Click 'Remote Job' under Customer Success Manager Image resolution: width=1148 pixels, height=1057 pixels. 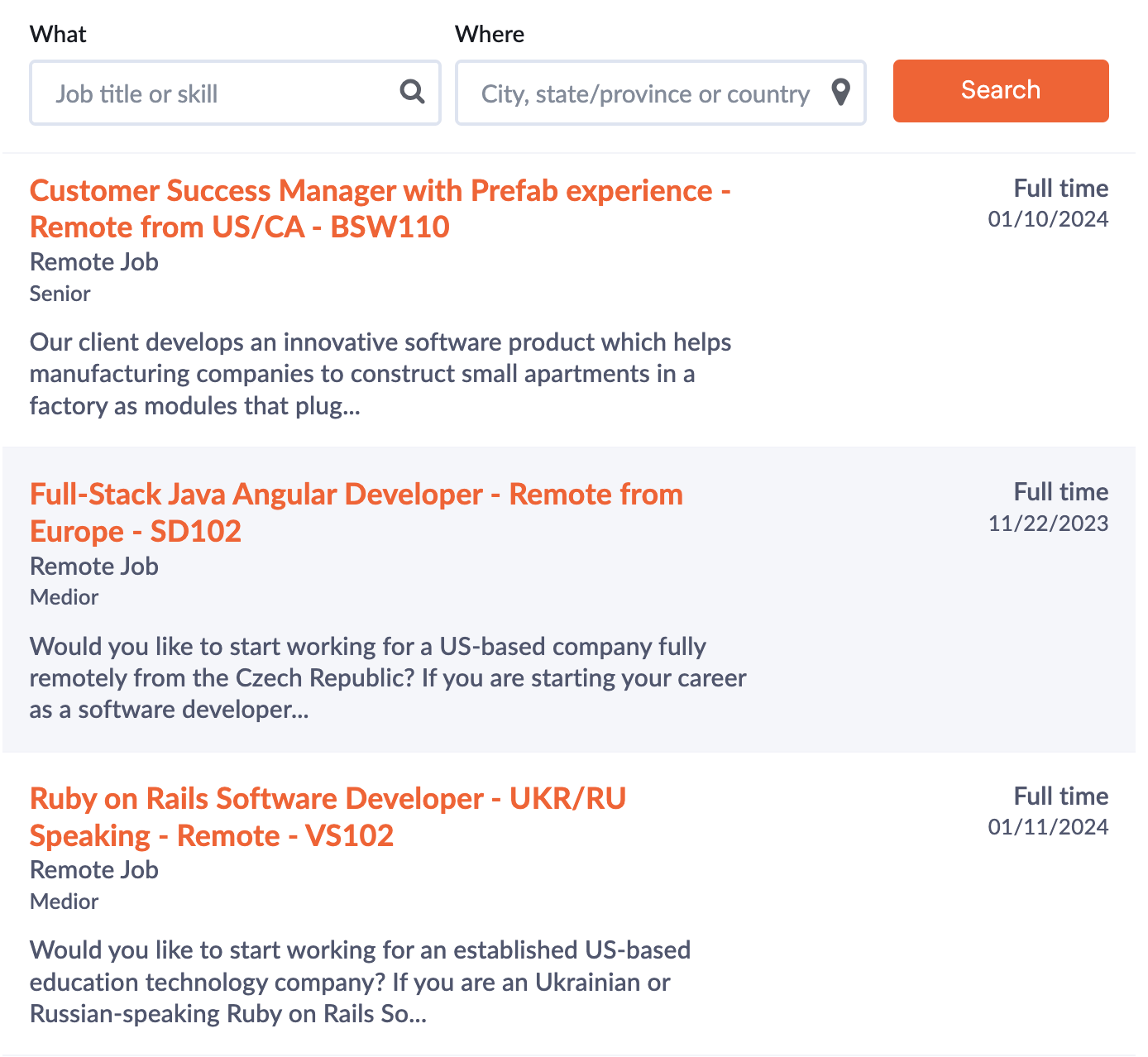click(x=94, y=262)
